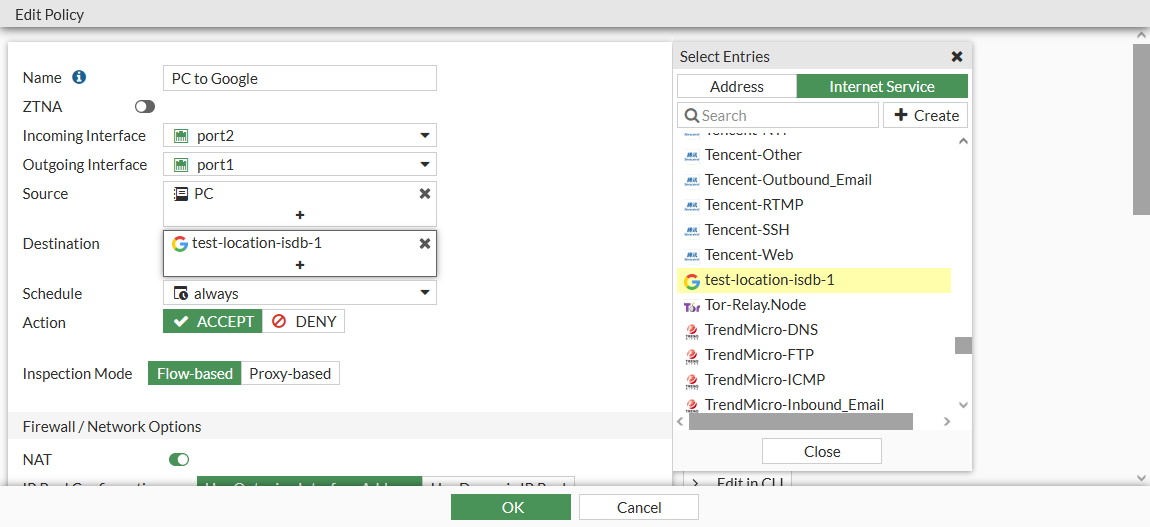This screenshot has height=527, width=1150.
Task: Edit the policy Name field
Action: pos(300,78)
